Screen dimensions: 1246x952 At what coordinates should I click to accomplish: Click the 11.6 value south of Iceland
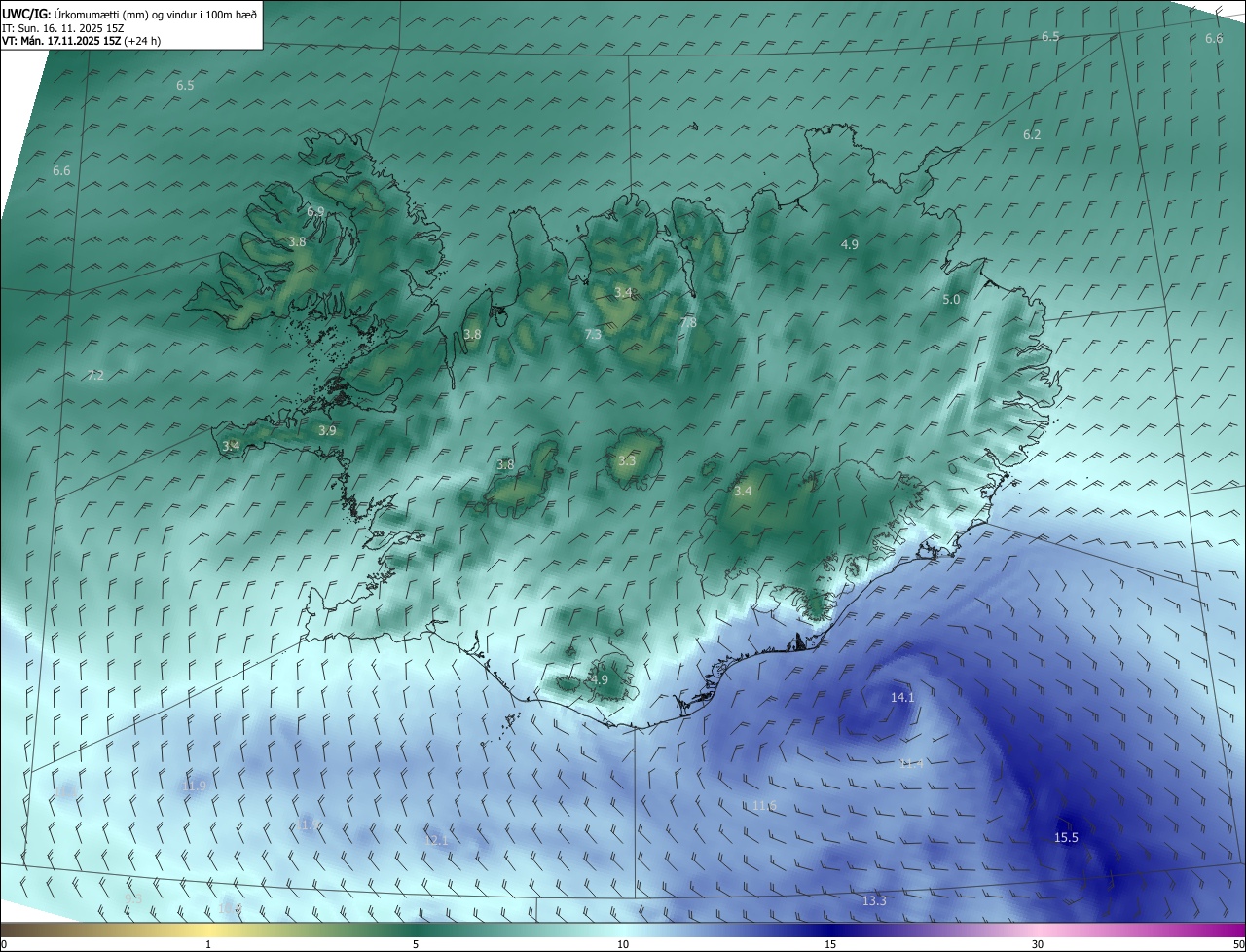coord(764,806)
